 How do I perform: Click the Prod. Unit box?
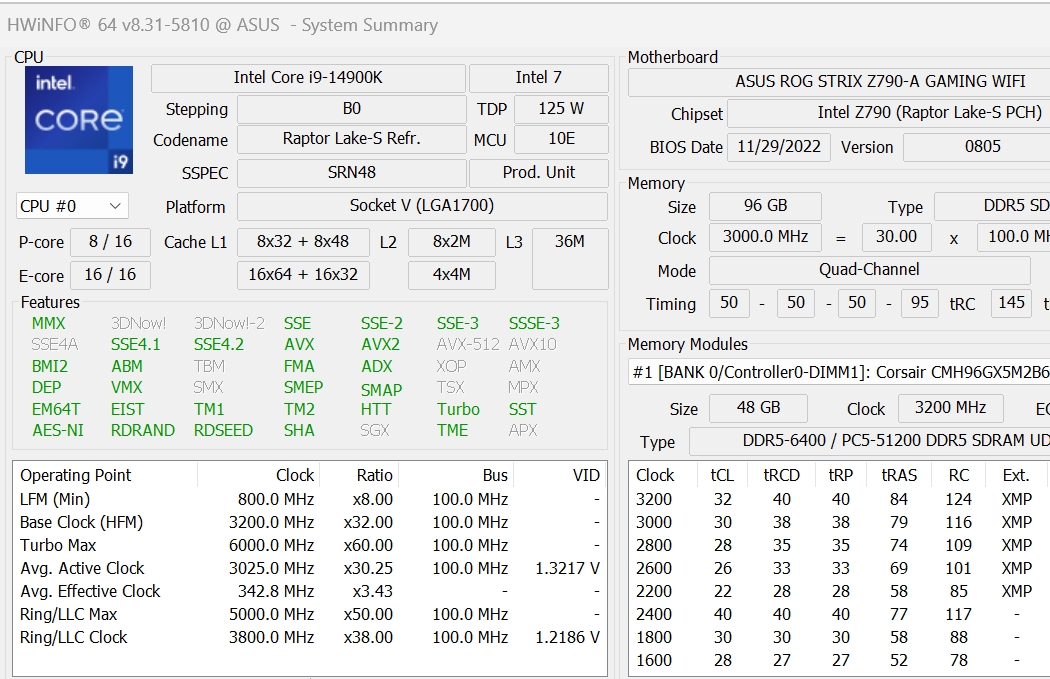(x=538, y=172)
